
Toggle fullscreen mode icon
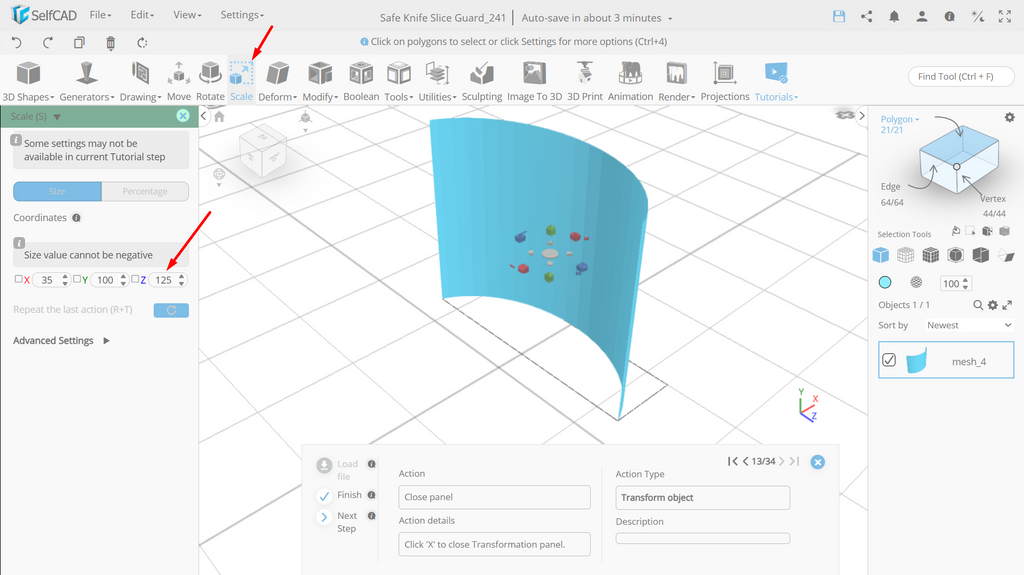point(1005,17)
